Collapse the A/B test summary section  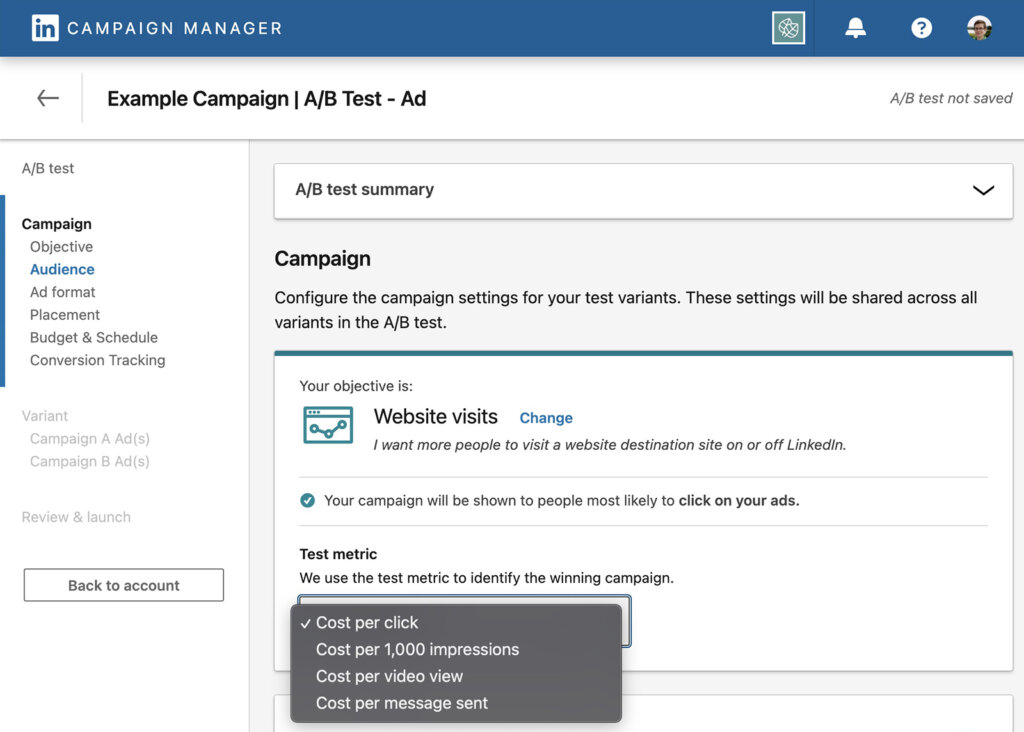point(983,190)
